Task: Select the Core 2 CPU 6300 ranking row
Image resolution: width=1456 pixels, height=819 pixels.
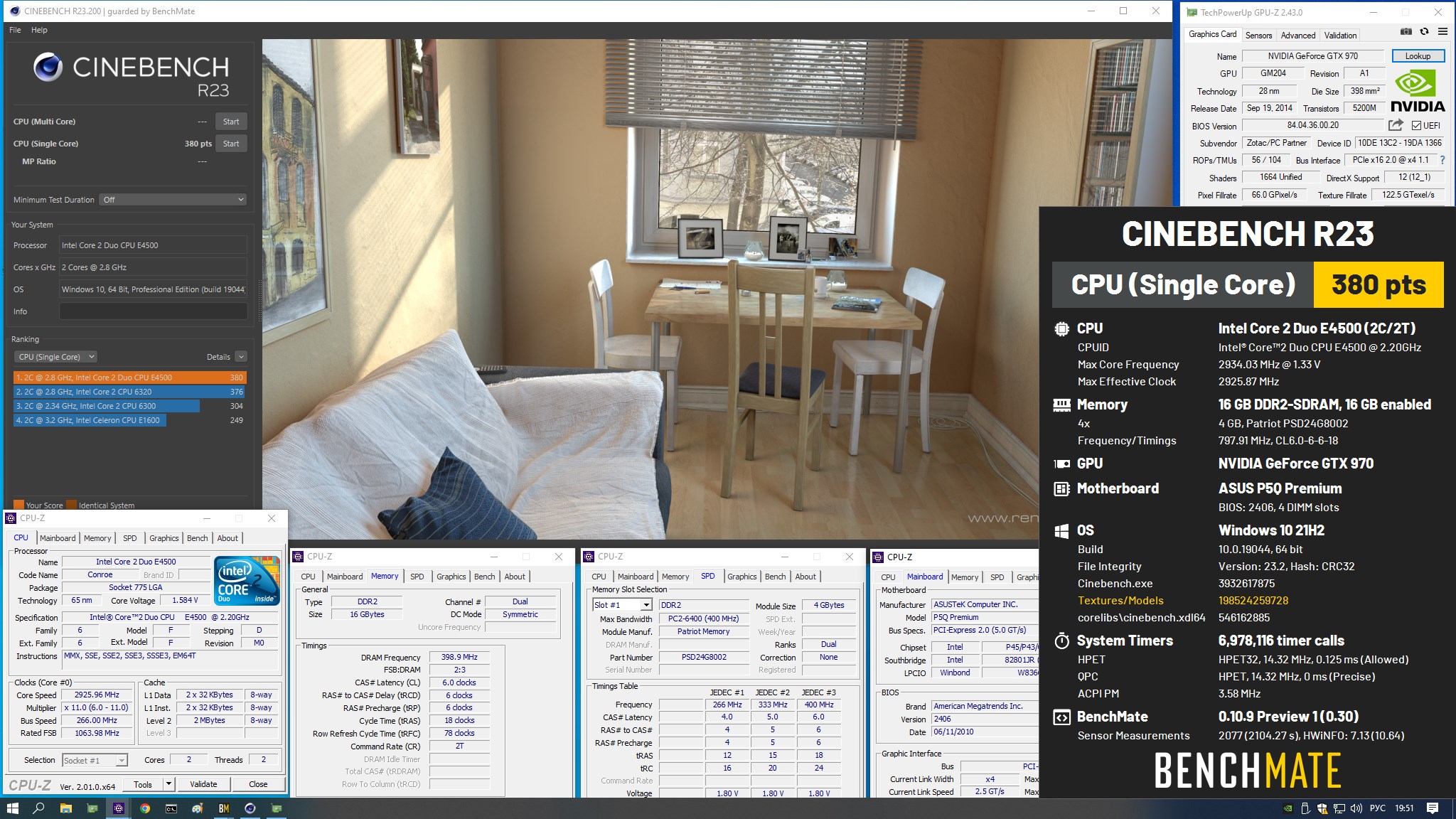Action: (x=129, y=406)
